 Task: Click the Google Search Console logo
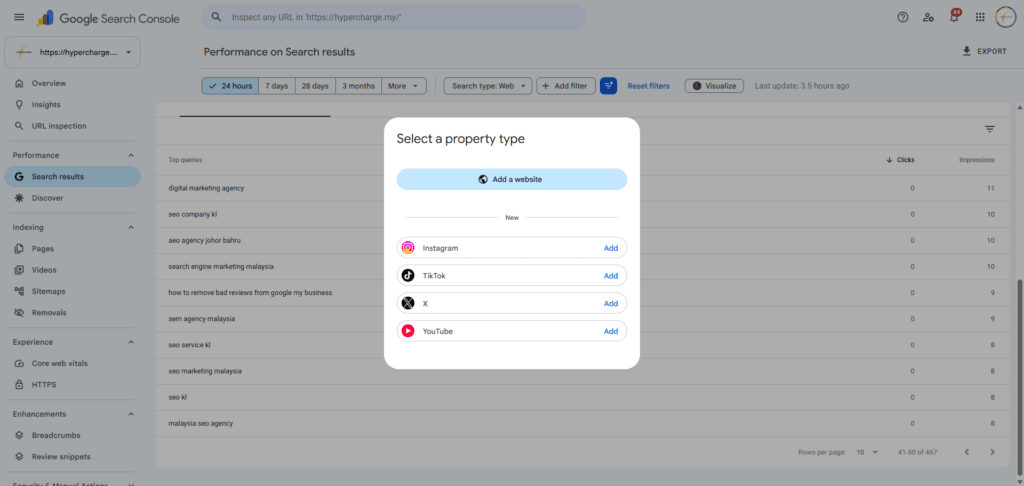click(108, 18)
